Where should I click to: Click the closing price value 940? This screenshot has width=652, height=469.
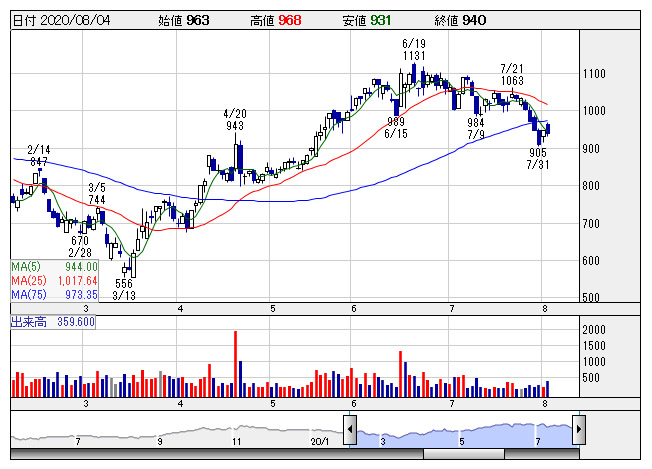(x=474, y=20)
